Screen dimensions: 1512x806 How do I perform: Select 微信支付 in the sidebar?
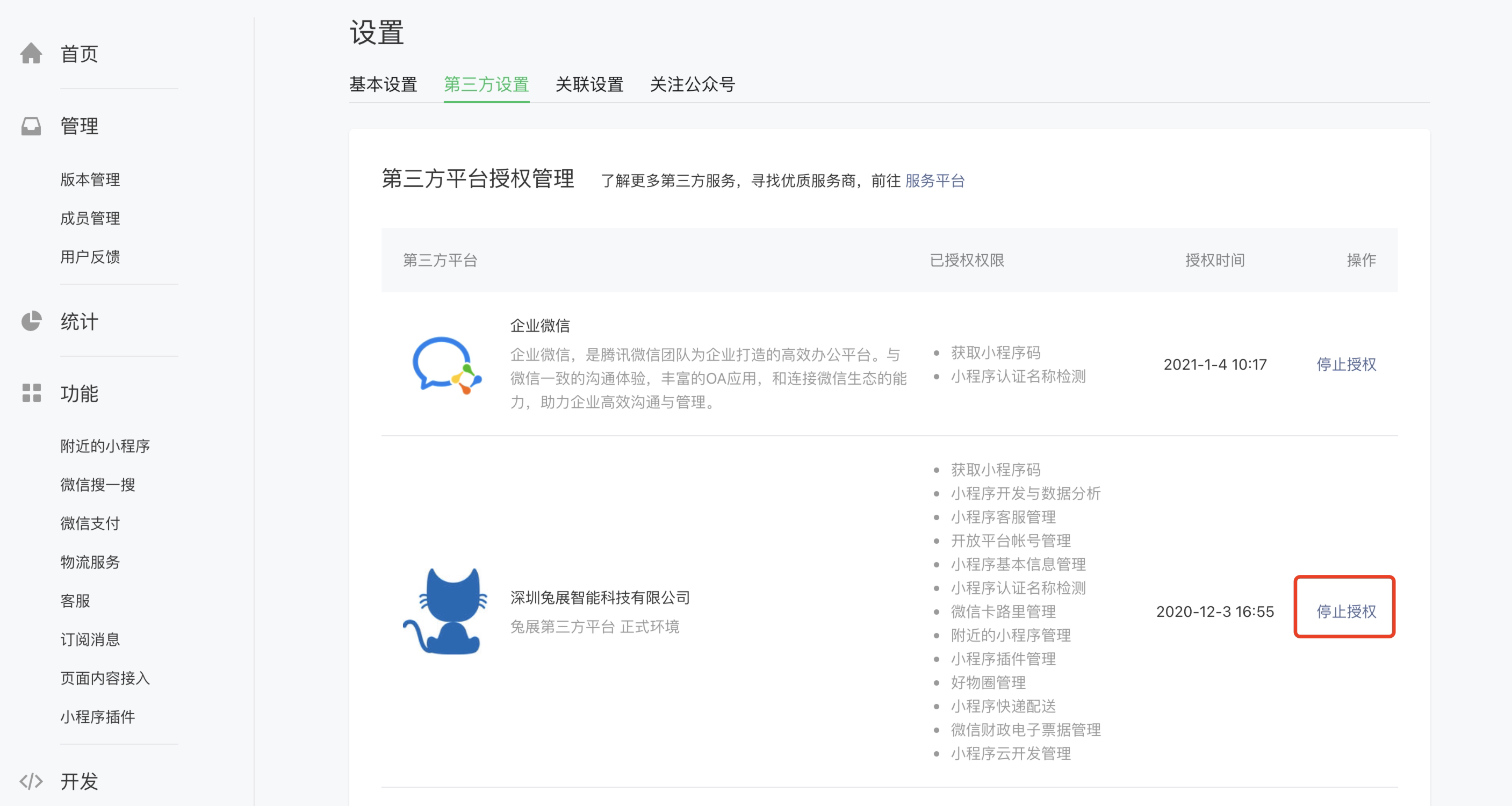point(90,524)
